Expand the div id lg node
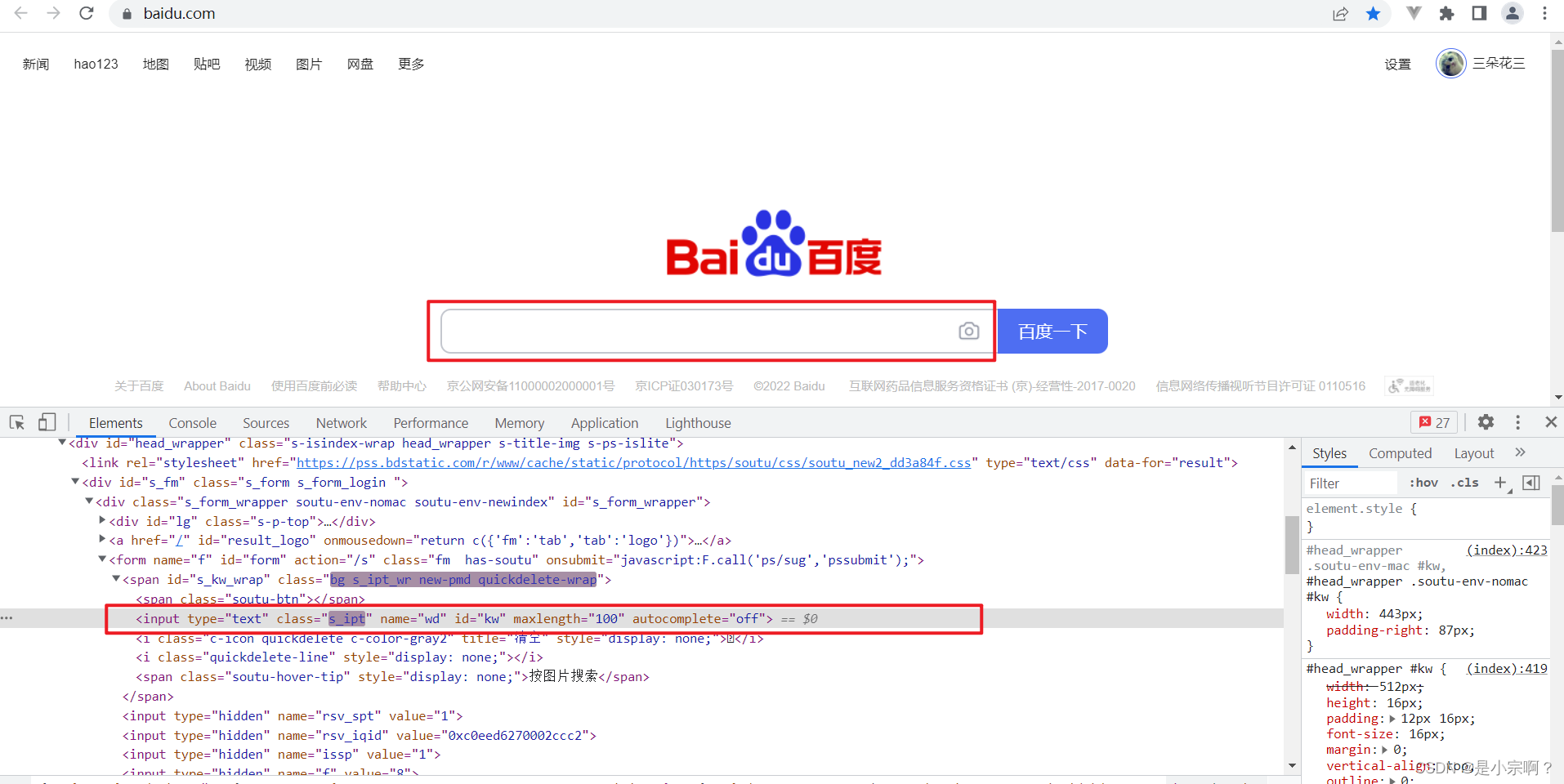This screenshot has height=784, width=1564. [x=102, y=520]
